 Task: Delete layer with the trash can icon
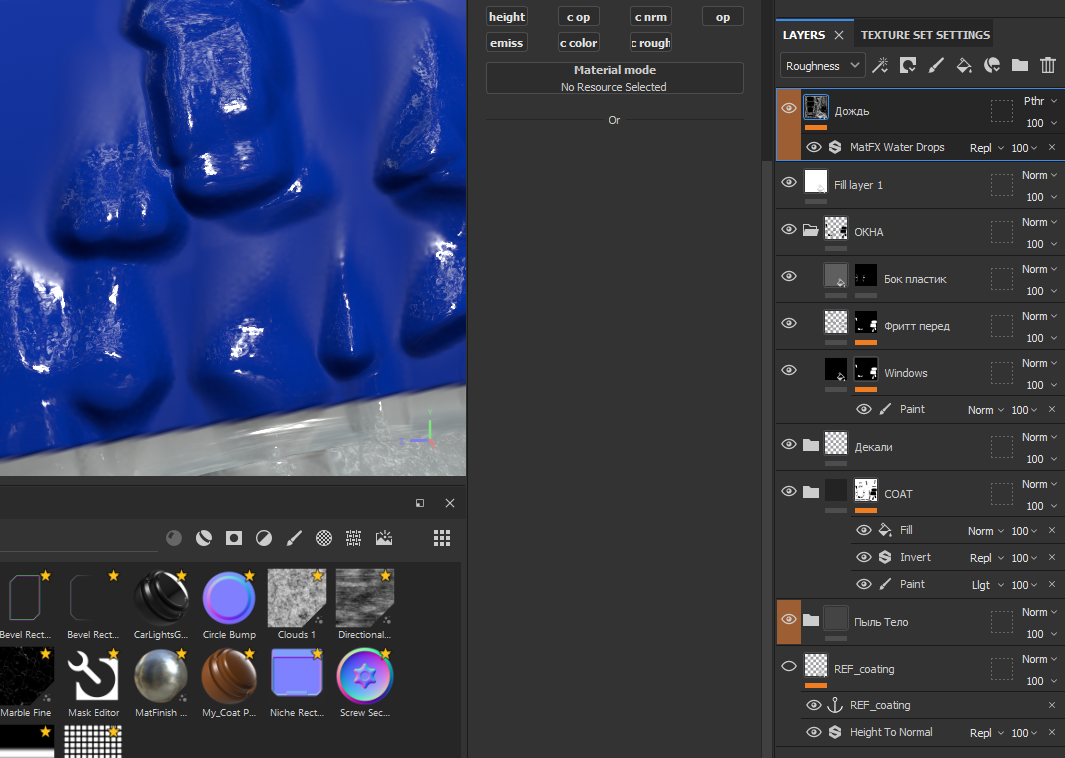tap(1047, 66)
